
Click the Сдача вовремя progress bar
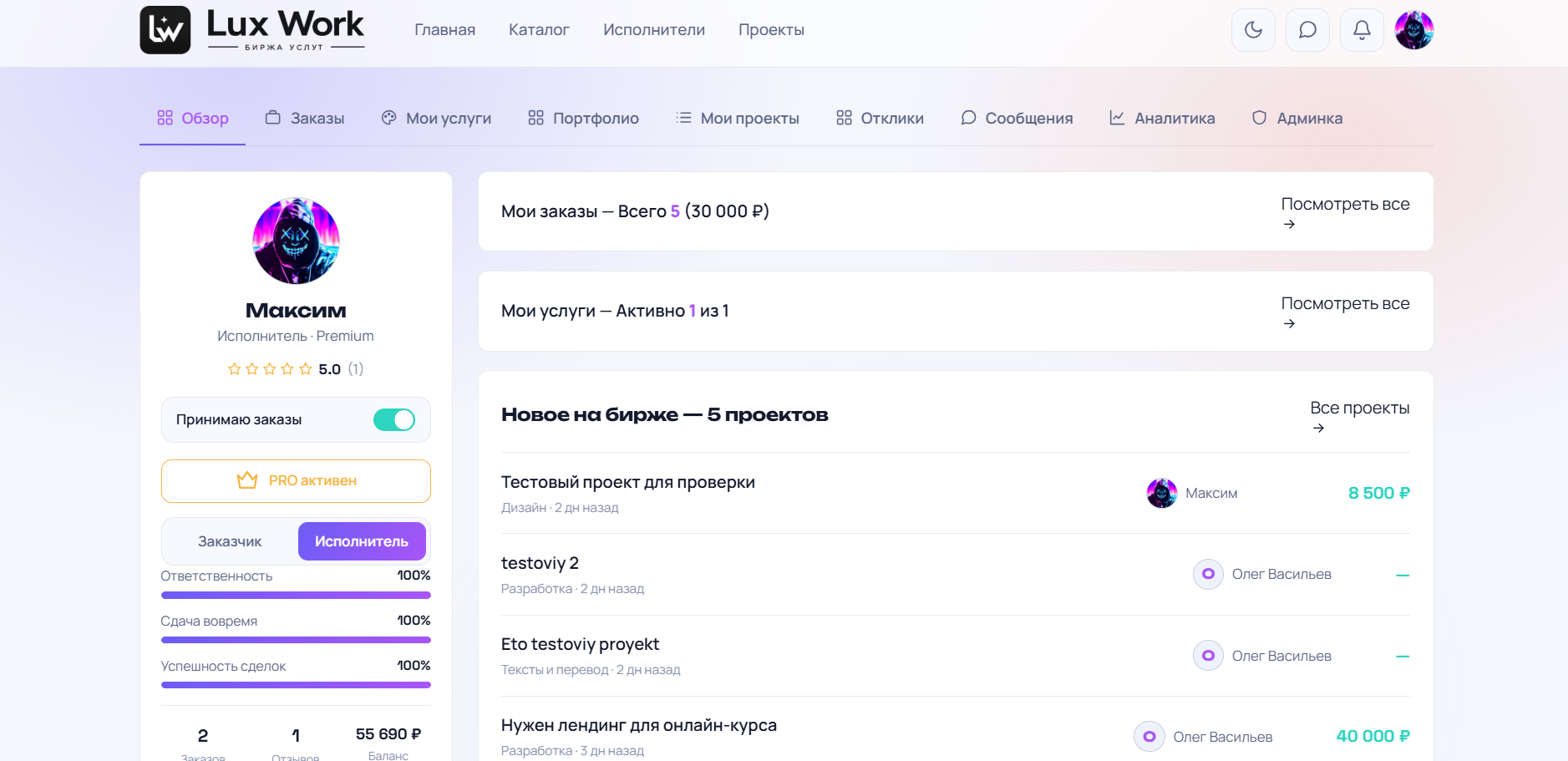click(x=296, y=640)
